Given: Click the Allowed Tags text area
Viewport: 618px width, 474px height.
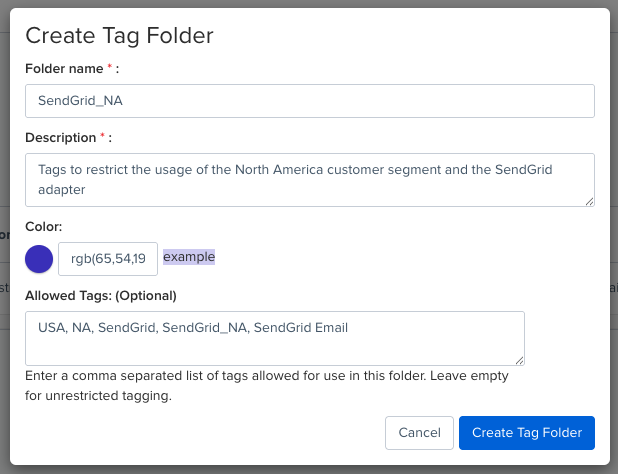Looking at the screenshot, I should point(275,338).
